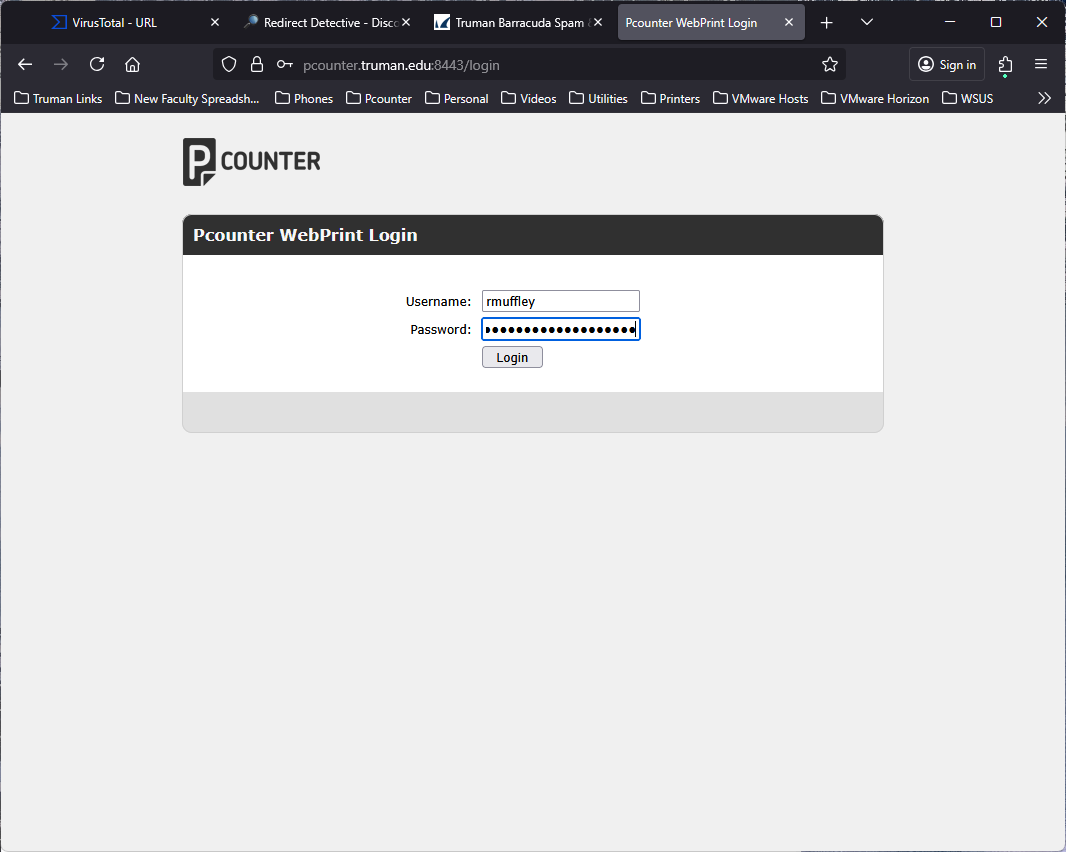Open the Phones bookmark folder
This screenshot has width=1066, height=852.
[304, 99]
